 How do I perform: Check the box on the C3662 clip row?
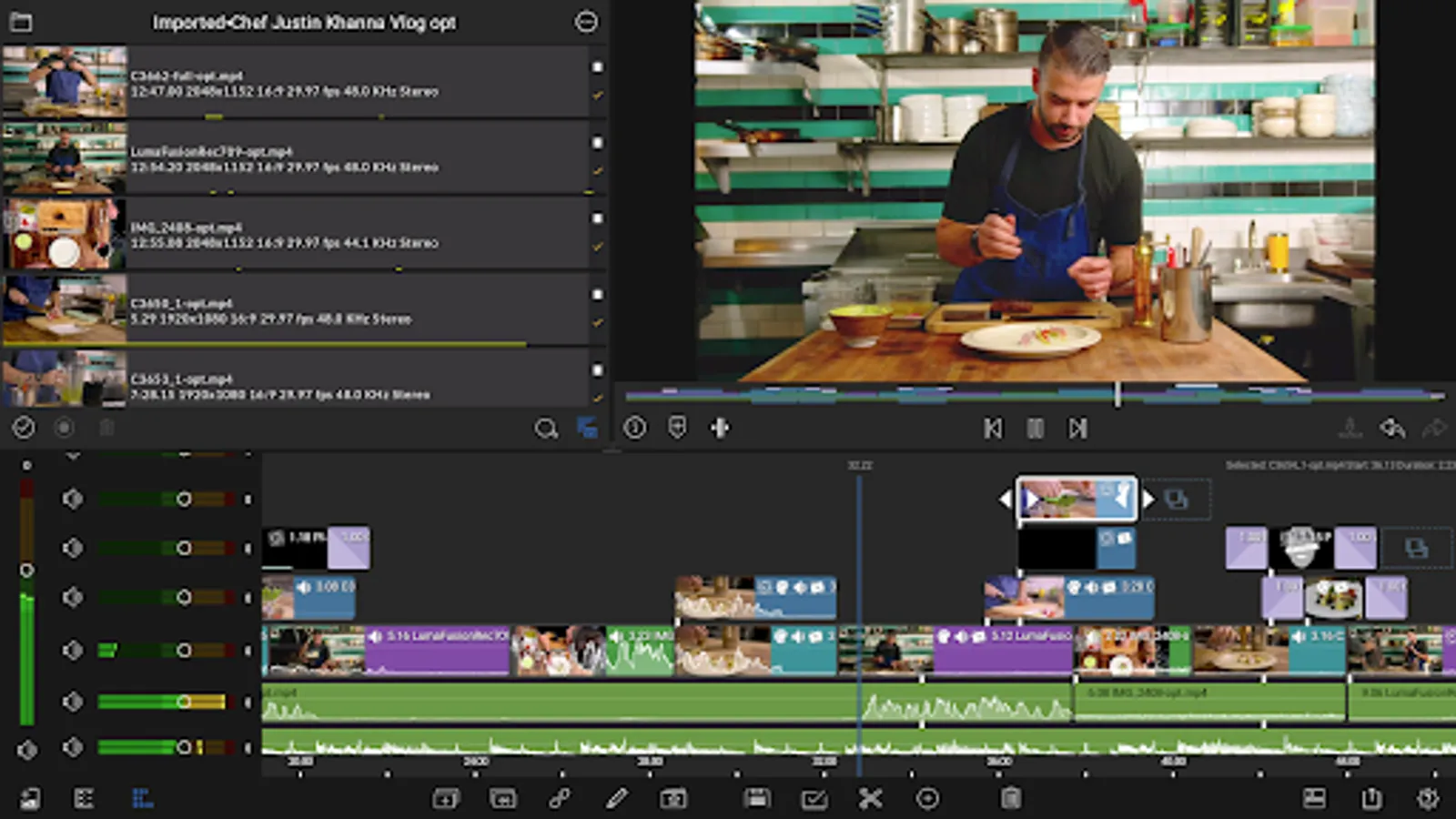[598, 67]
